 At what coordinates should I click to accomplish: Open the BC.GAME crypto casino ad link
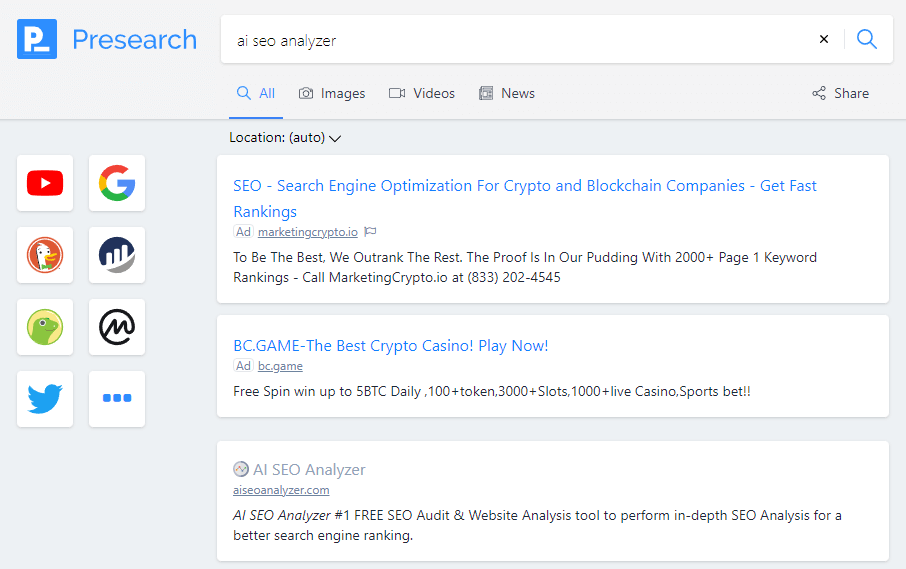[391, 346]
